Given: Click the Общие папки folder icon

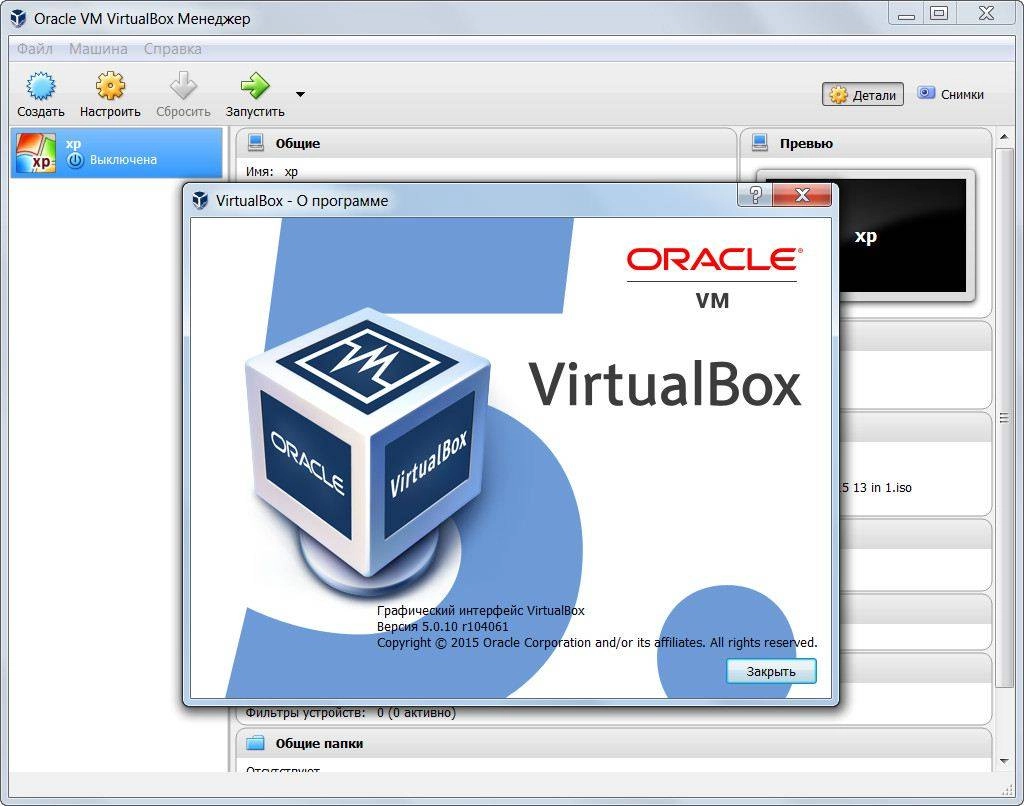Looking at the screenshot, I should click(x=255, y=743).
